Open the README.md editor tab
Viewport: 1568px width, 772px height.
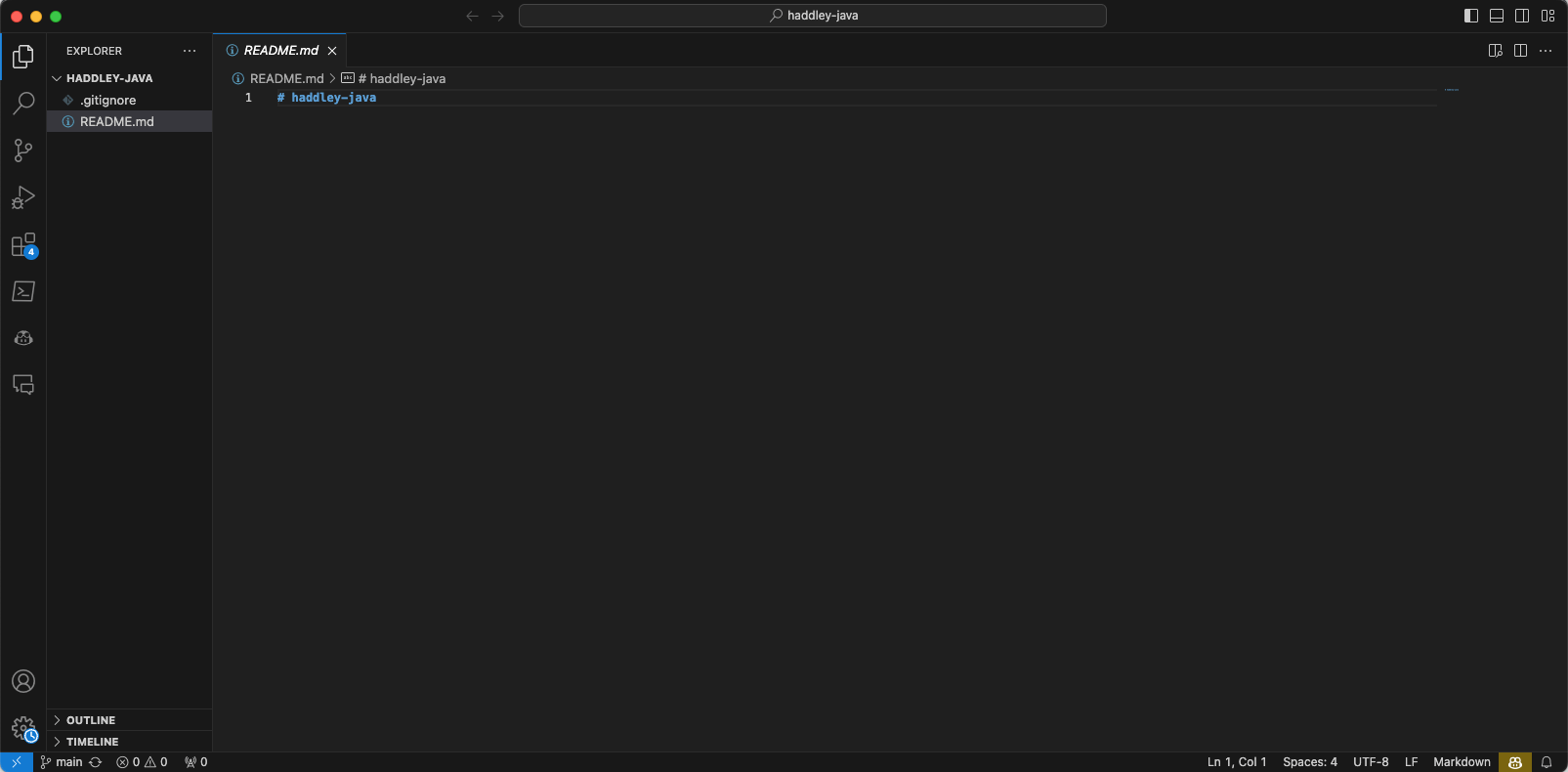[x=280, y=51]
